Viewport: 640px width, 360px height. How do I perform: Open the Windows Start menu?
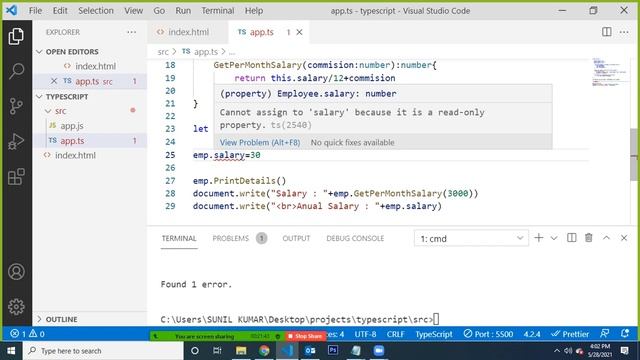pyautogui.click(x=11, y=351)
